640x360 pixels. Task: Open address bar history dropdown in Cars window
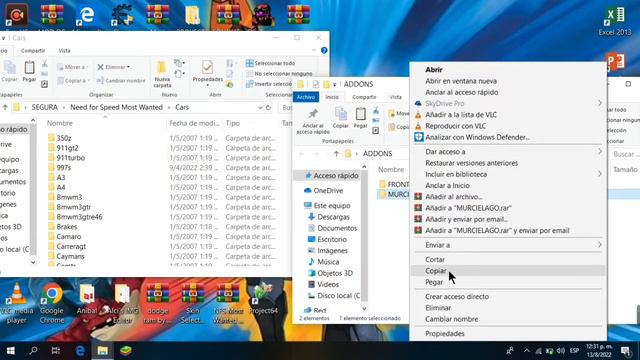[260, 107]
